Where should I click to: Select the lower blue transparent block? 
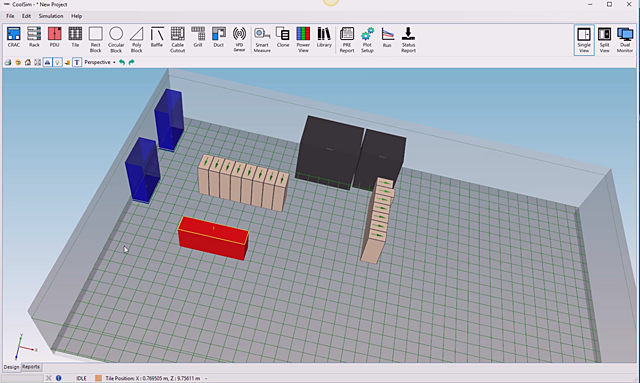pos(142,170)
